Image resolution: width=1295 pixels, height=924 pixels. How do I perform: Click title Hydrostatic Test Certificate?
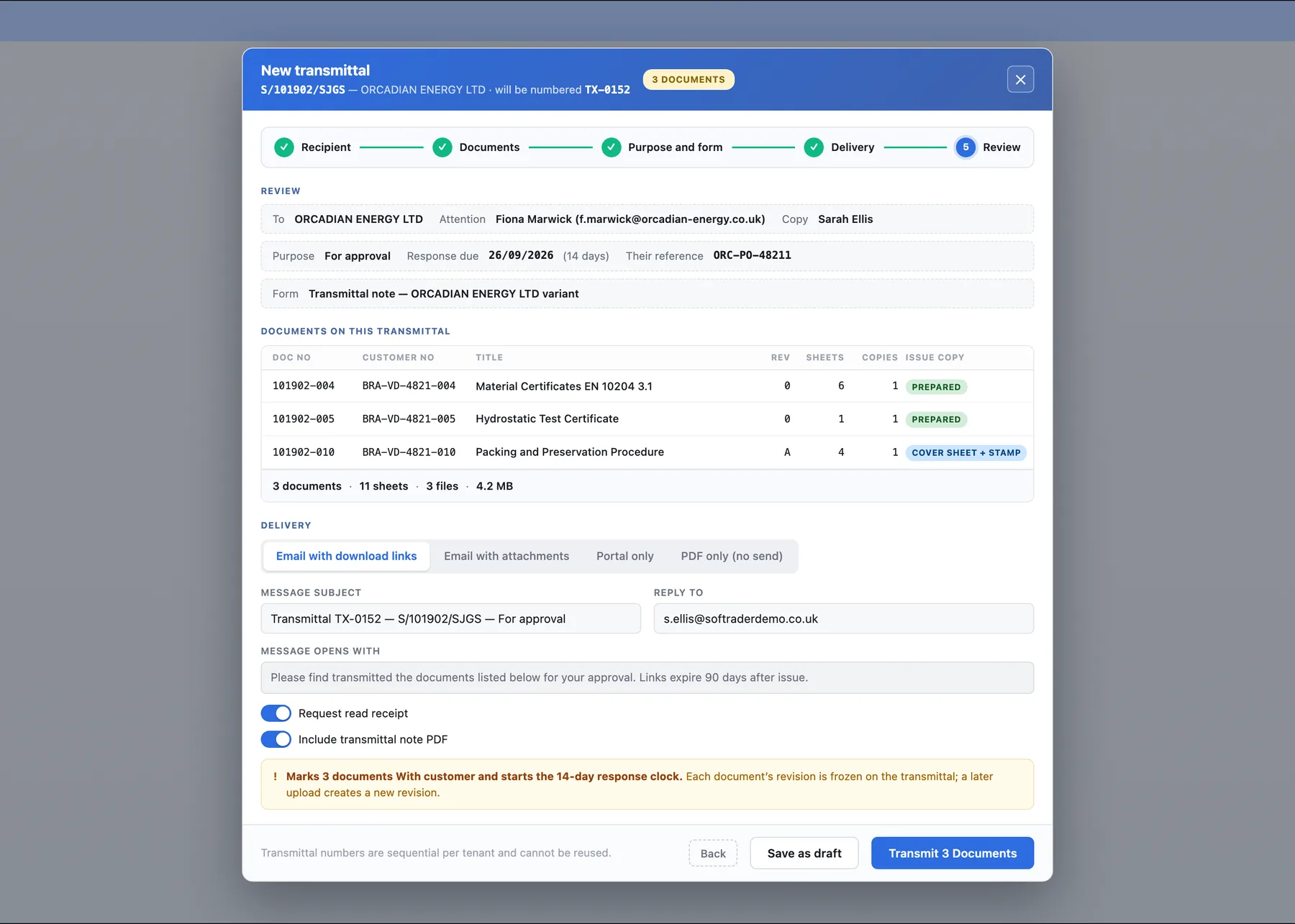[547, 419]
